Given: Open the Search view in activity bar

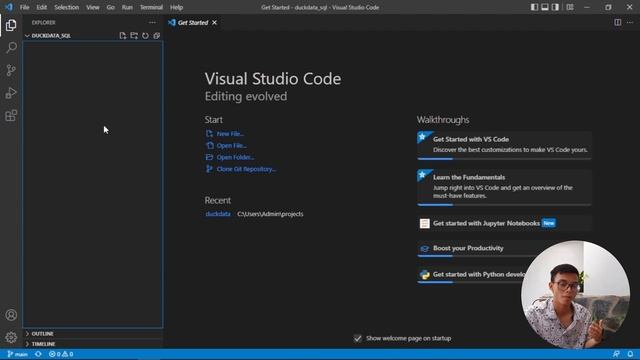Looking at the screenshot, I should [x=11, y=48].
